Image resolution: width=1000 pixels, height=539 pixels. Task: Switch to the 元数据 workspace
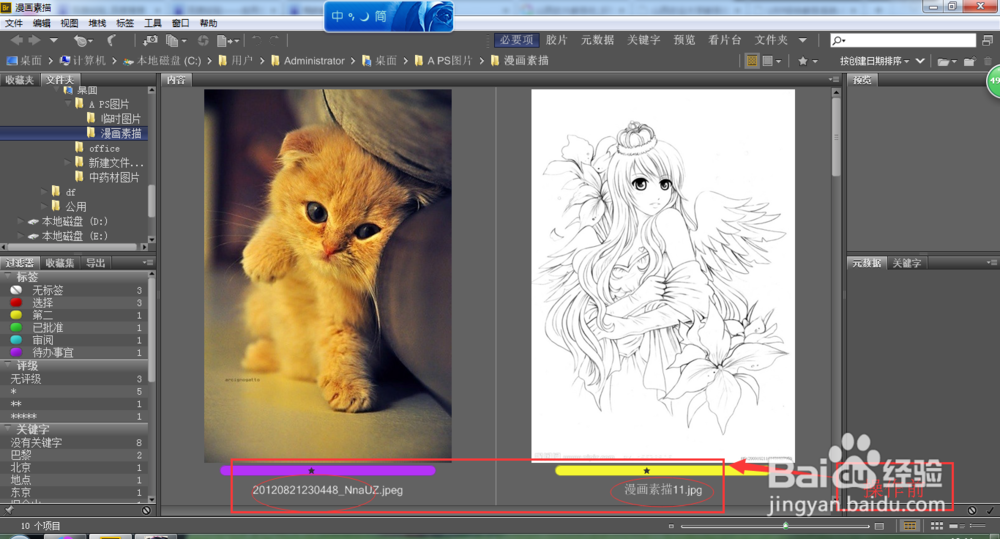pos(597,40)
